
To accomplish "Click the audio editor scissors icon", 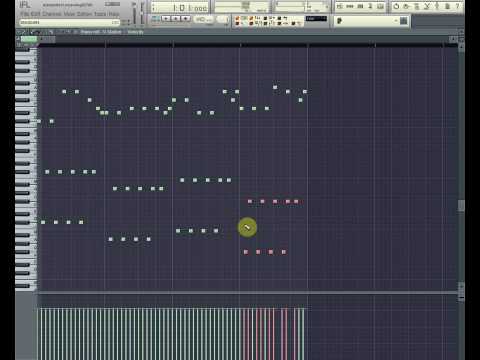I will coord(427,6).
